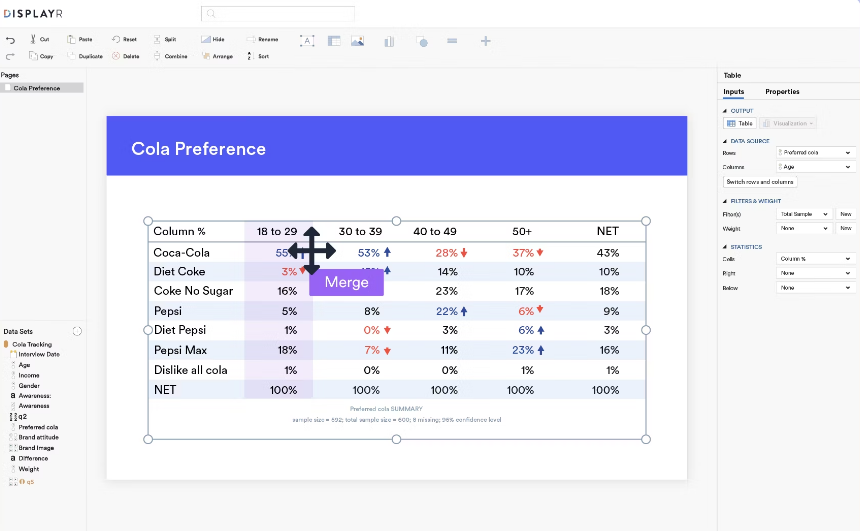Viewport: 860px width, 531px height.
Task: Open the Right statistics dropdown
Action: point(815,273)
